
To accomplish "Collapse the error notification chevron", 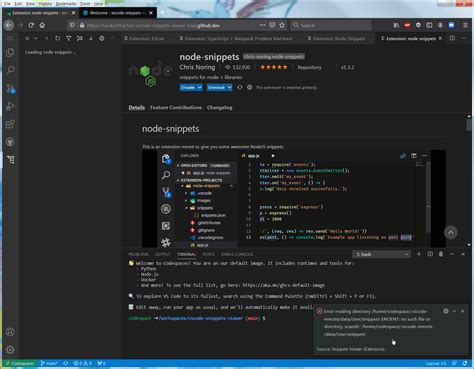I will tap(454, 311).
